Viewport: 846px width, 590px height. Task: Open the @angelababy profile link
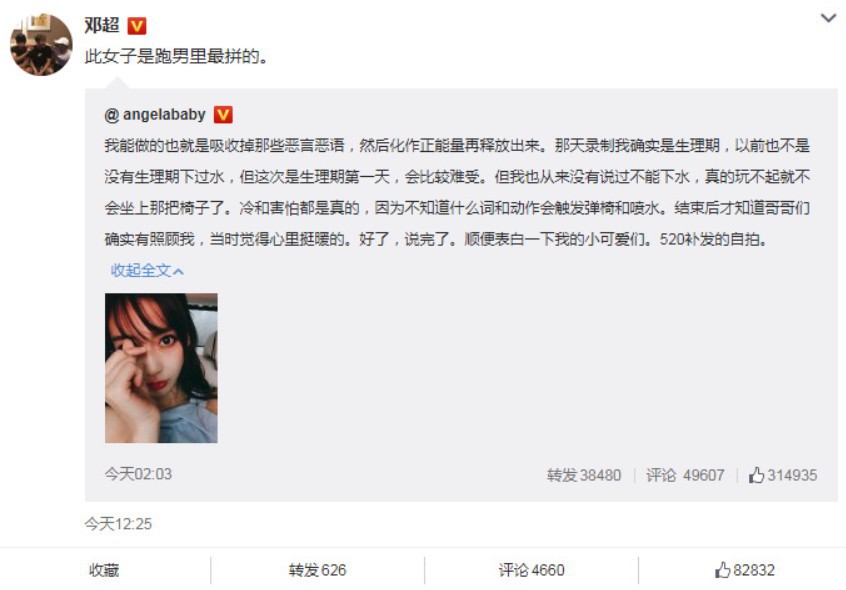coord(155,114)
